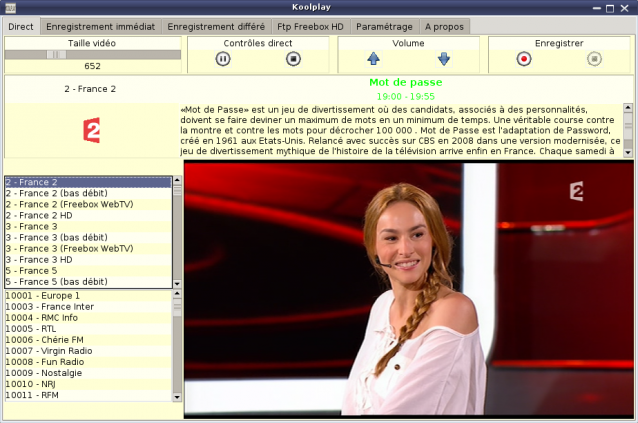Open the Paramétrage tab
Viewport: 638px width, 423px height.
(x=384, y=27)
